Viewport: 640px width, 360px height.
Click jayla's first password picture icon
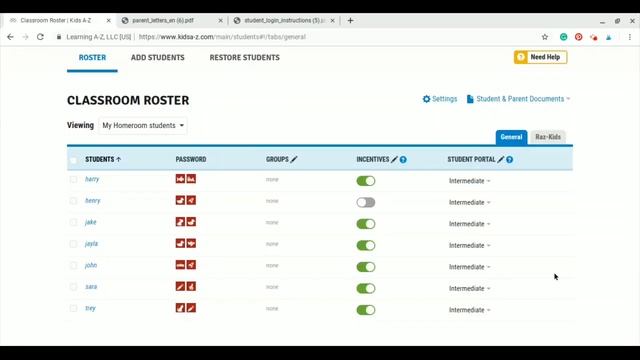click(x=180, y=243)
